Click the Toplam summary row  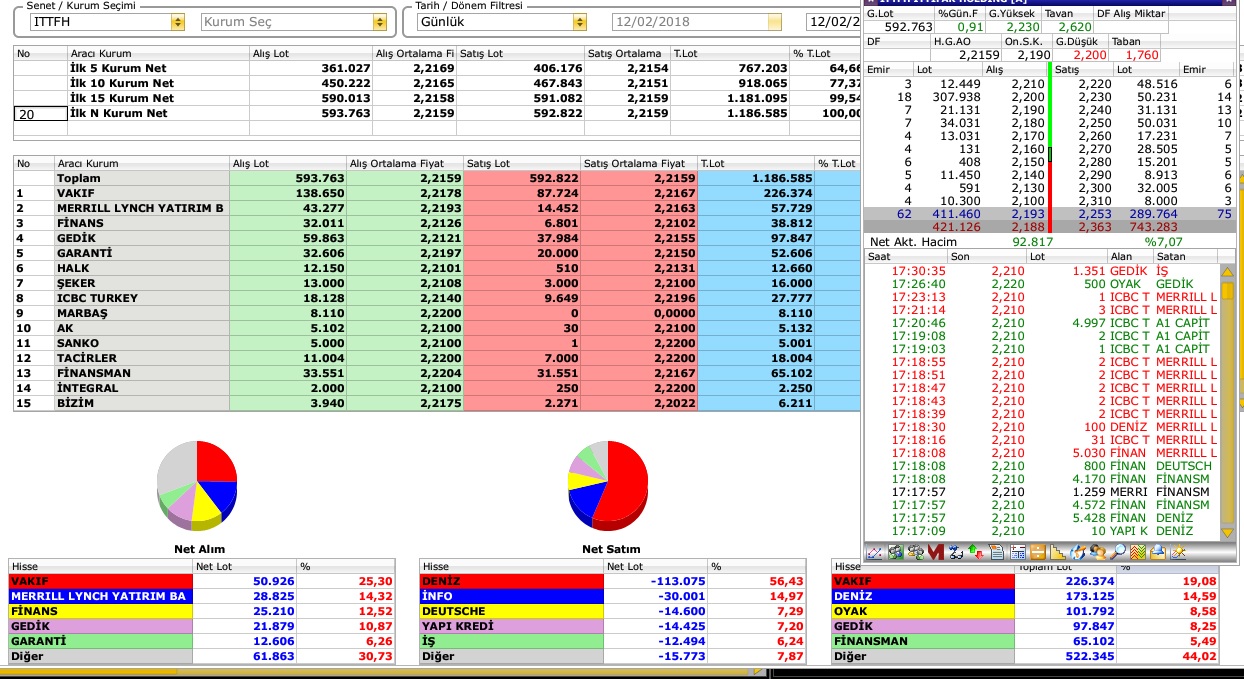point(437,178)
